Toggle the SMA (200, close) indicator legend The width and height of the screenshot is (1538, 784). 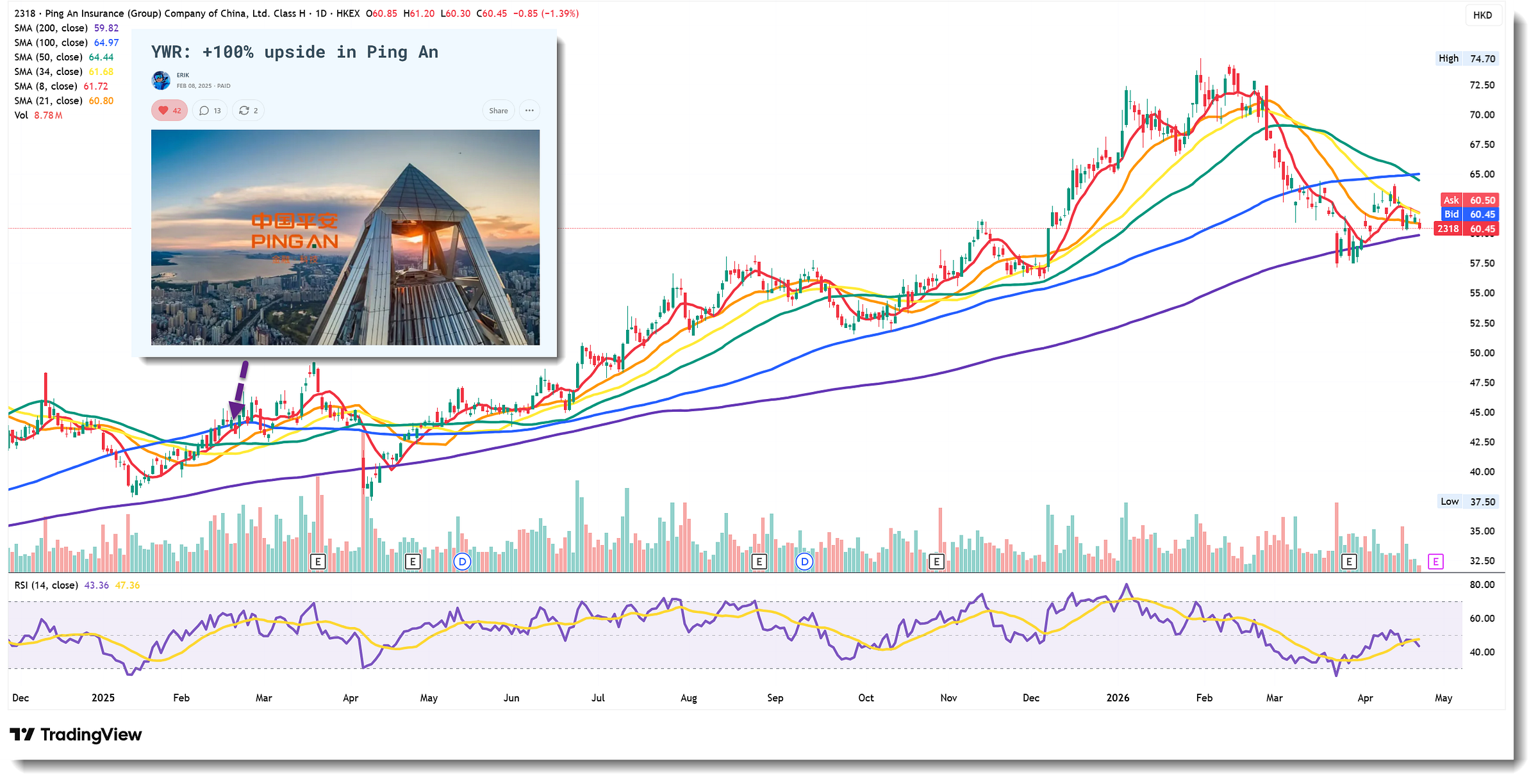[51, 28]
